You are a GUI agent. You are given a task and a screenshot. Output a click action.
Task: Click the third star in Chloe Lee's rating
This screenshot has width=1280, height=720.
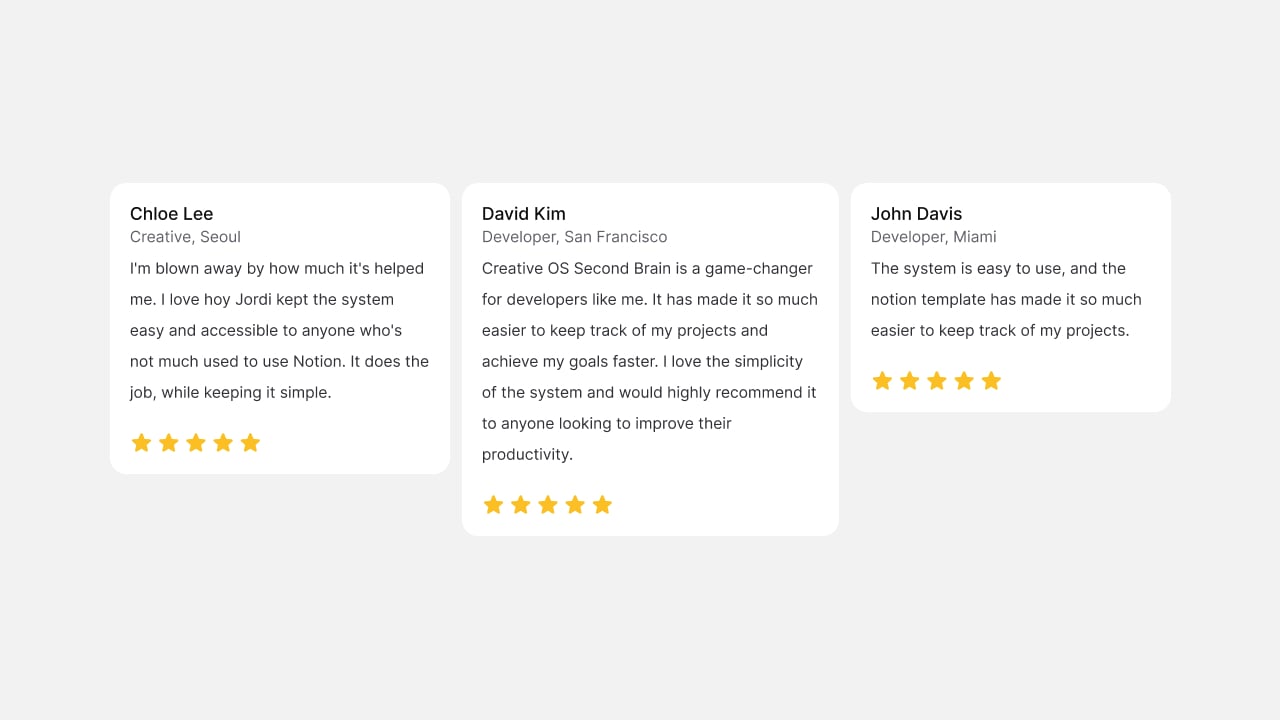click(x=196, y=442)
